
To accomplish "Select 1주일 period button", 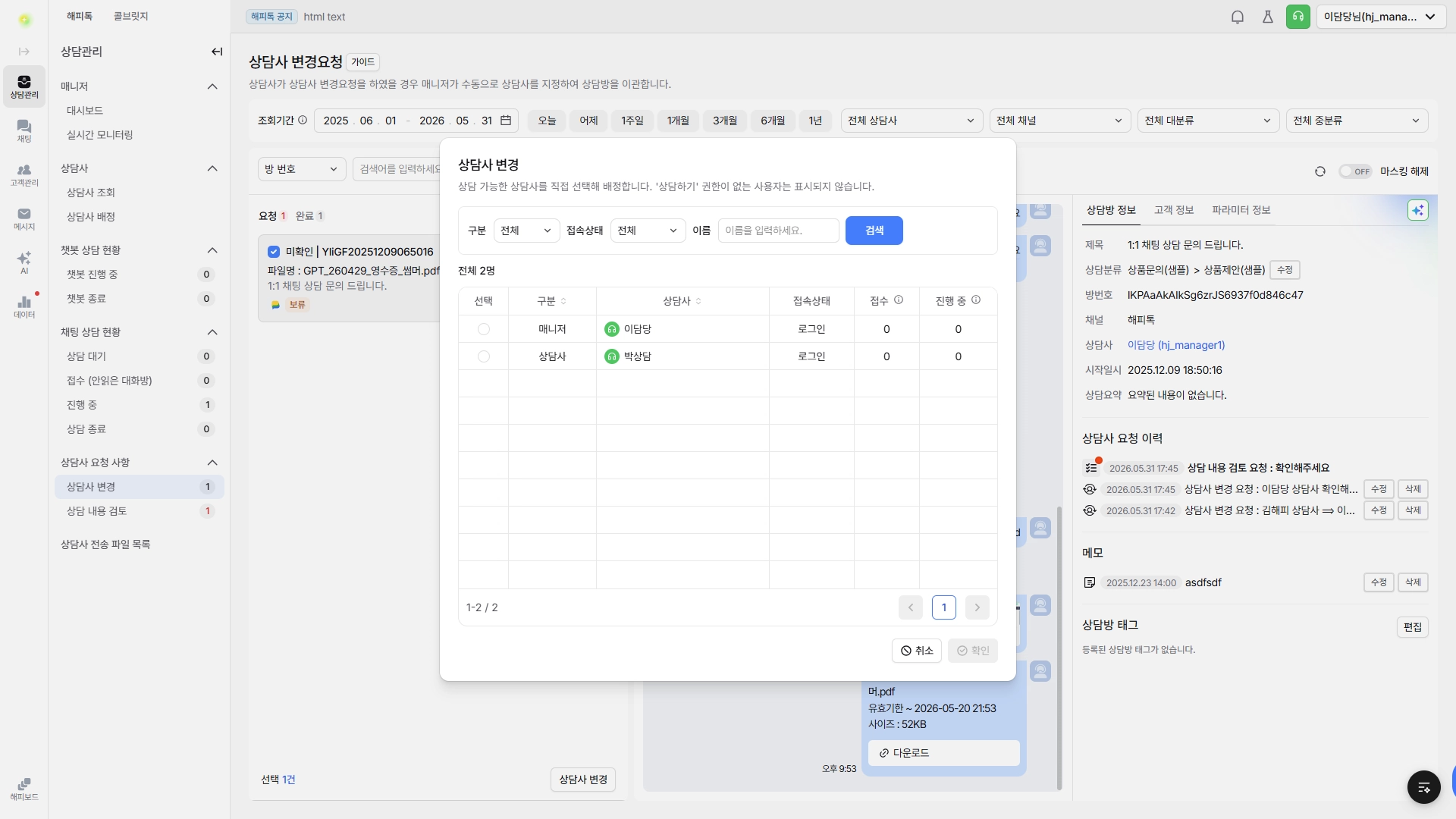I will click(632, 121).
